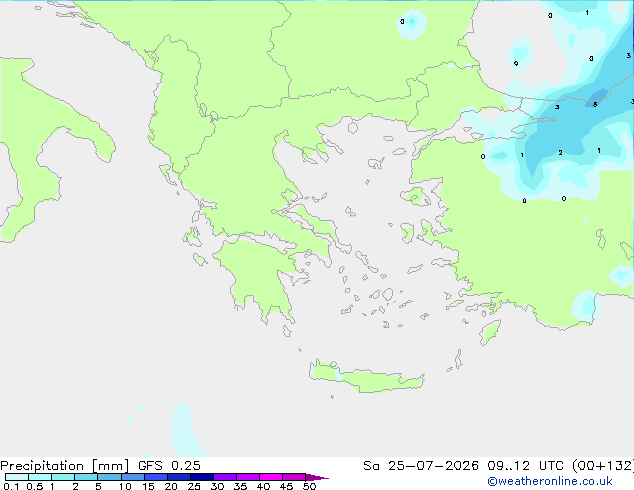
Task: Click the weatheronline.co.uk copyright link
Action: click(550, 481)
